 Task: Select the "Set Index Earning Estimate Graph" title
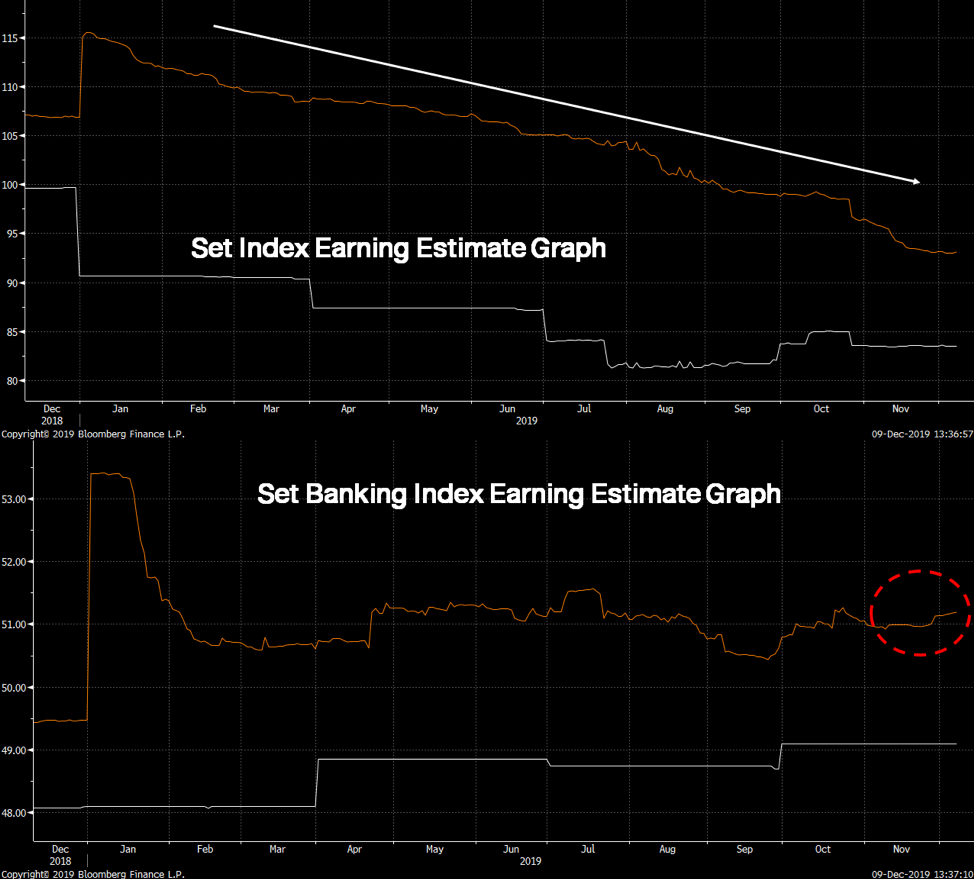398,248
